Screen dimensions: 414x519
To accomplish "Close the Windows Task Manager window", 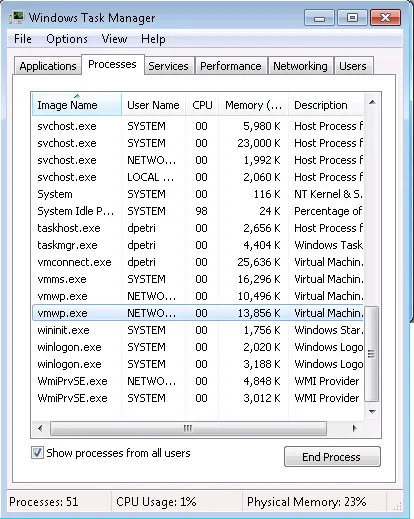I will pos(385,18).
